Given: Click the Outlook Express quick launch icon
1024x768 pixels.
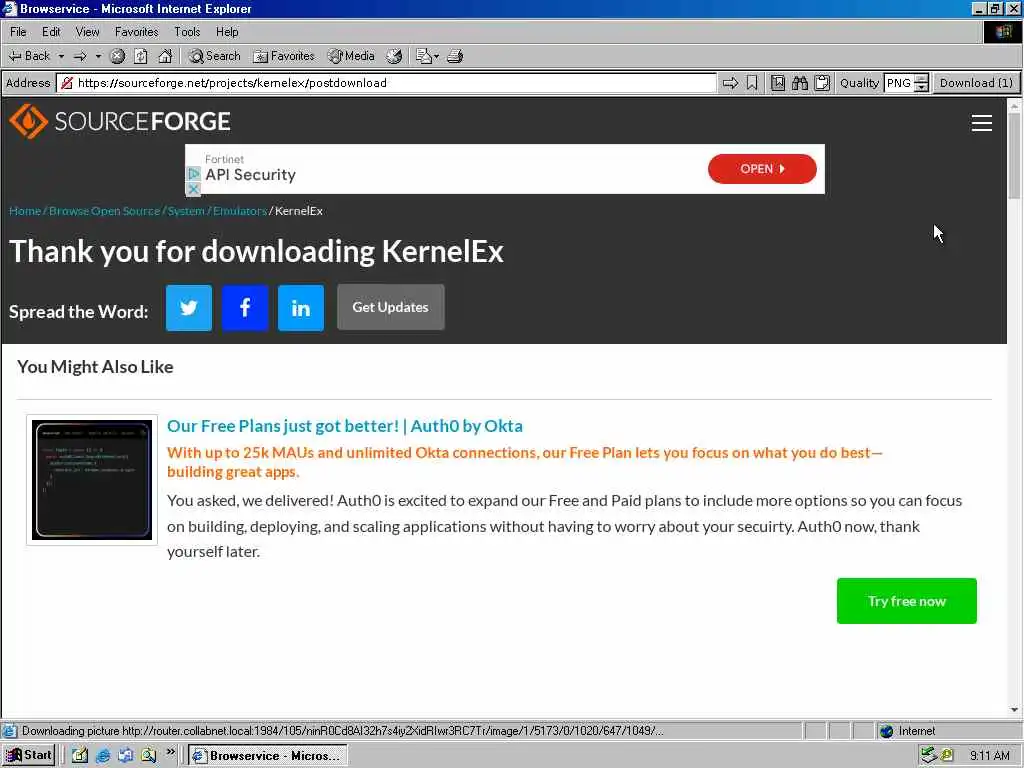Looking at the screenshot, I should point(126,756).
